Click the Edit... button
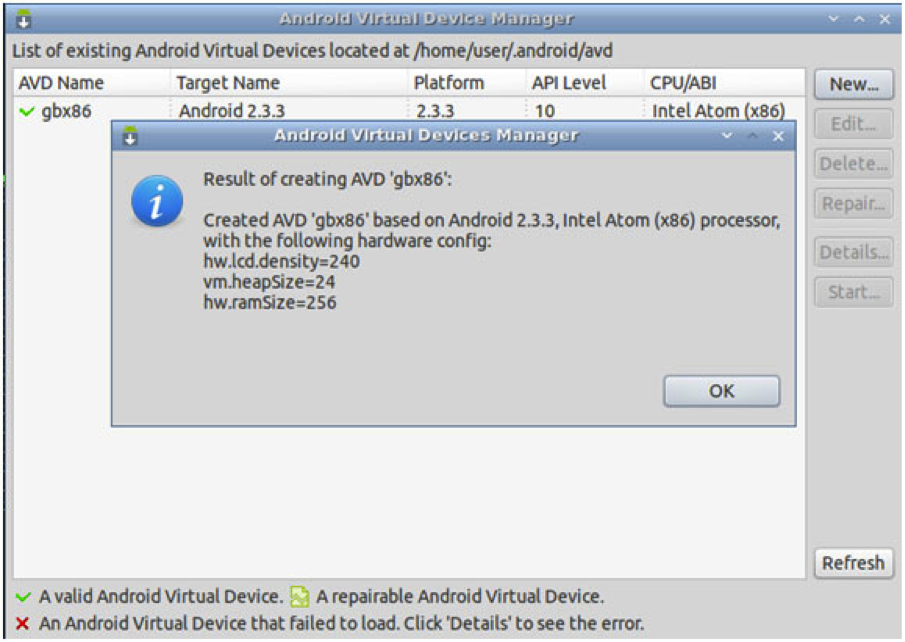905x642 pixels. coord(853,124)
